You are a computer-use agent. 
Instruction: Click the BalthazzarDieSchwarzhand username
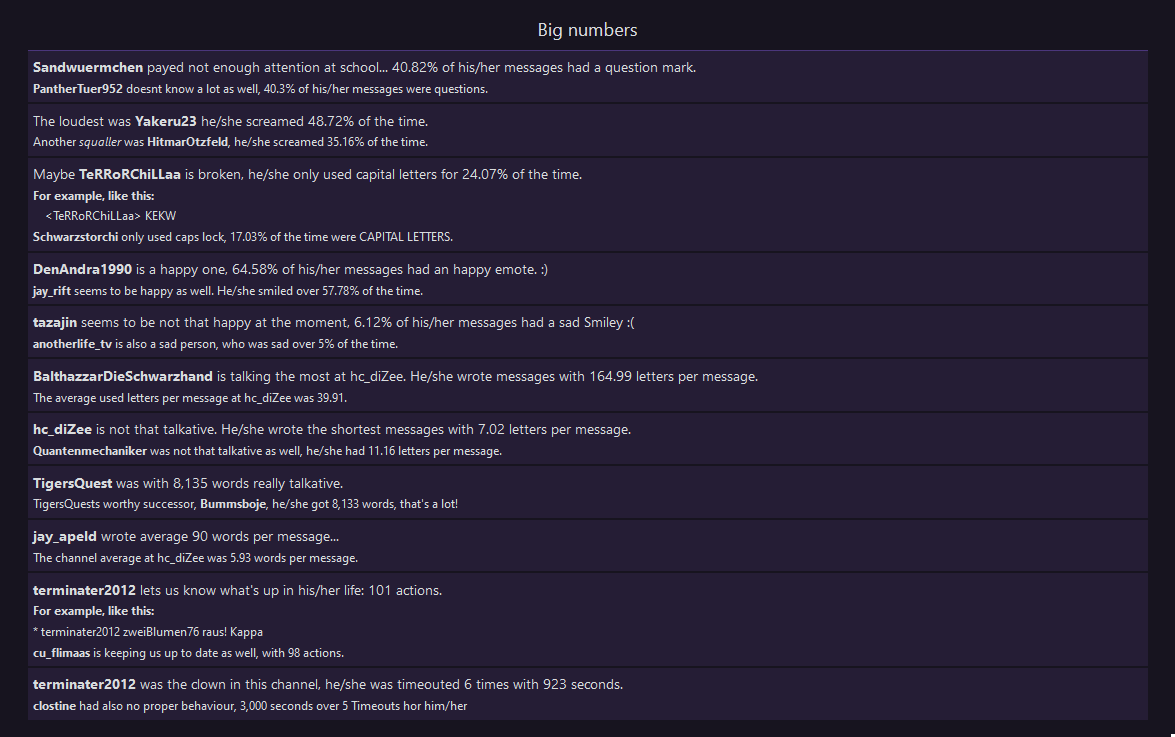pos(123,377)
